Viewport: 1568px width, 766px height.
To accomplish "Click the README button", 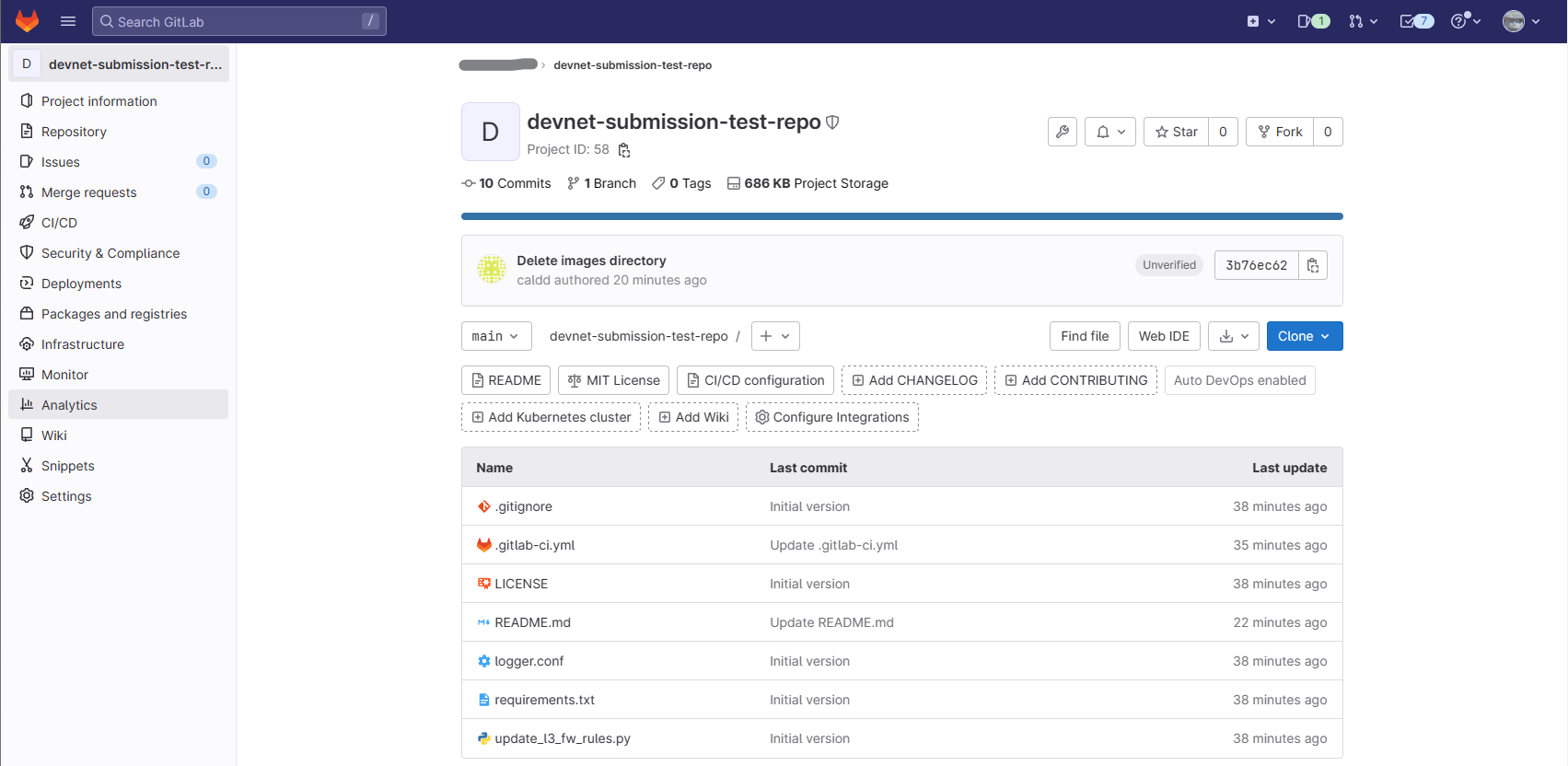I will click(505, 380).
